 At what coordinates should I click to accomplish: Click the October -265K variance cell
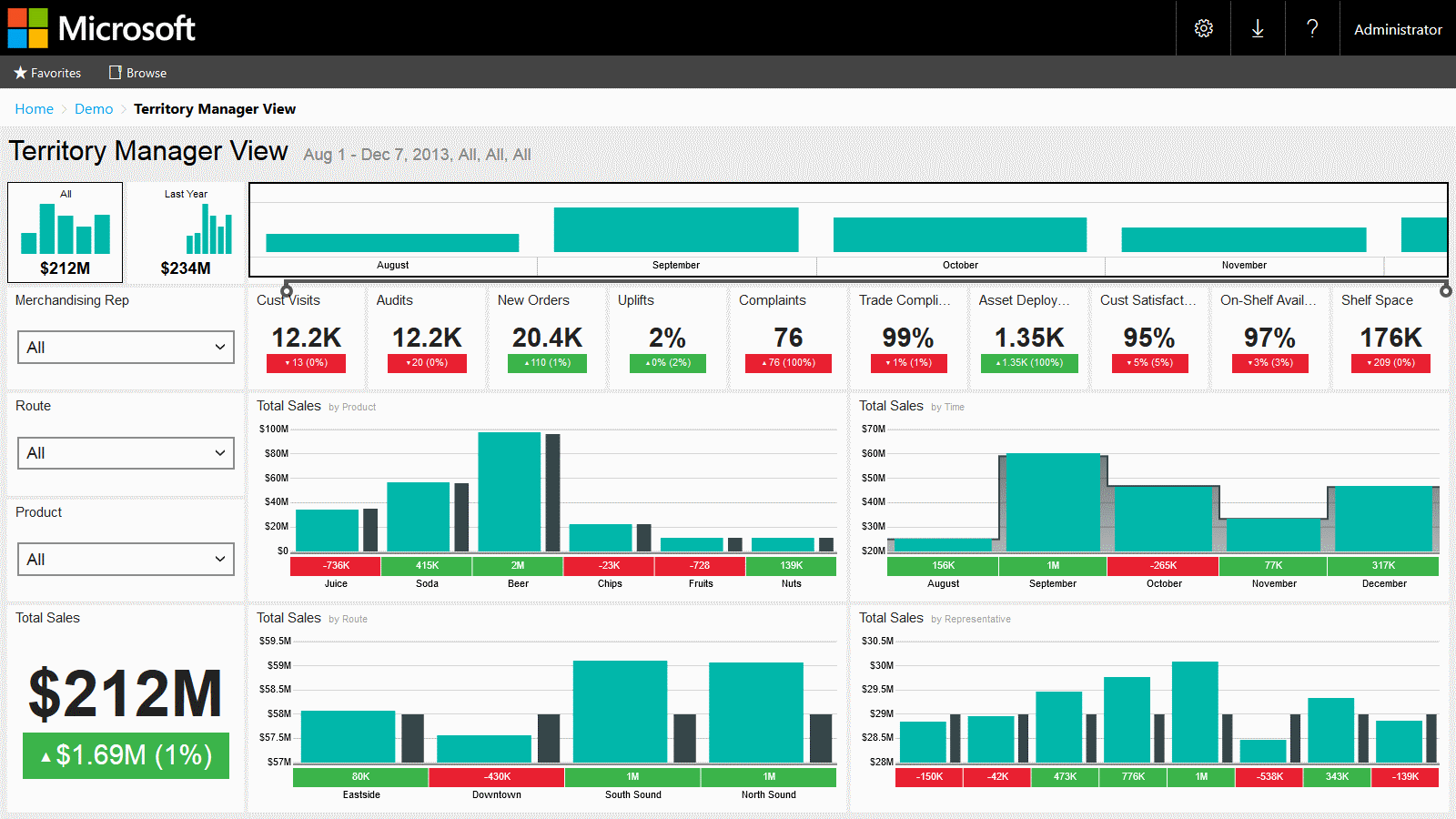tap(1163, 566)
